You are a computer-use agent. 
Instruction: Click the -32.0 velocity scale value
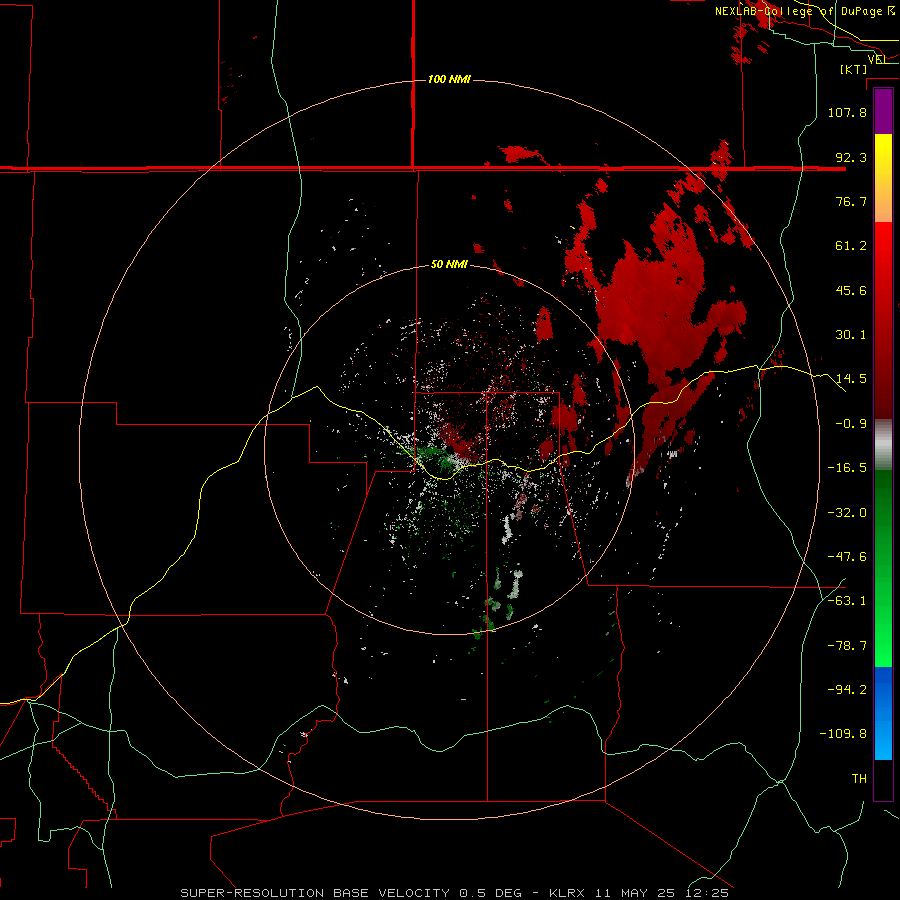(847, 513)
